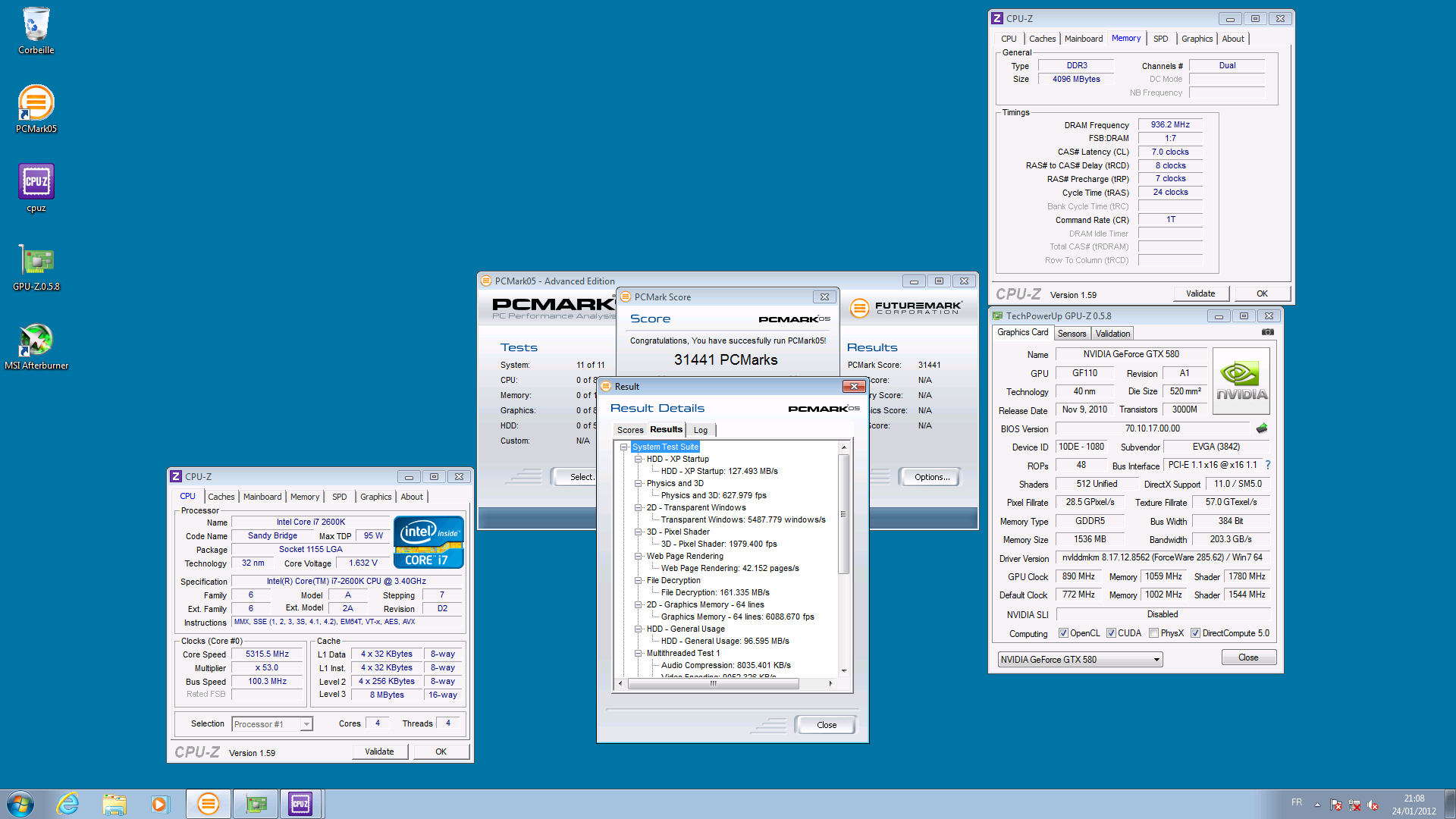Open the cpuz desktop icon

(36, 188)
